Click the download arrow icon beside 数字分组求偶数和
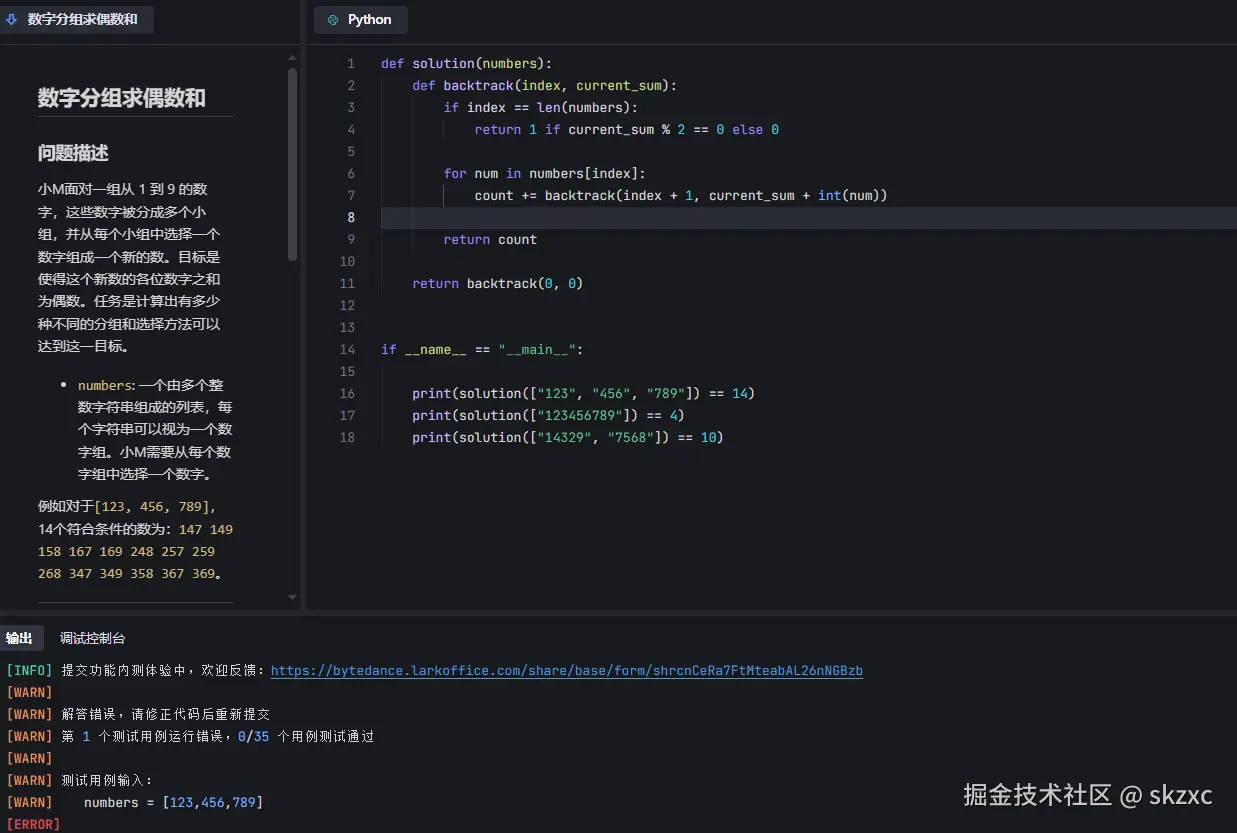The image size is (1237, 833). point(12,19)
